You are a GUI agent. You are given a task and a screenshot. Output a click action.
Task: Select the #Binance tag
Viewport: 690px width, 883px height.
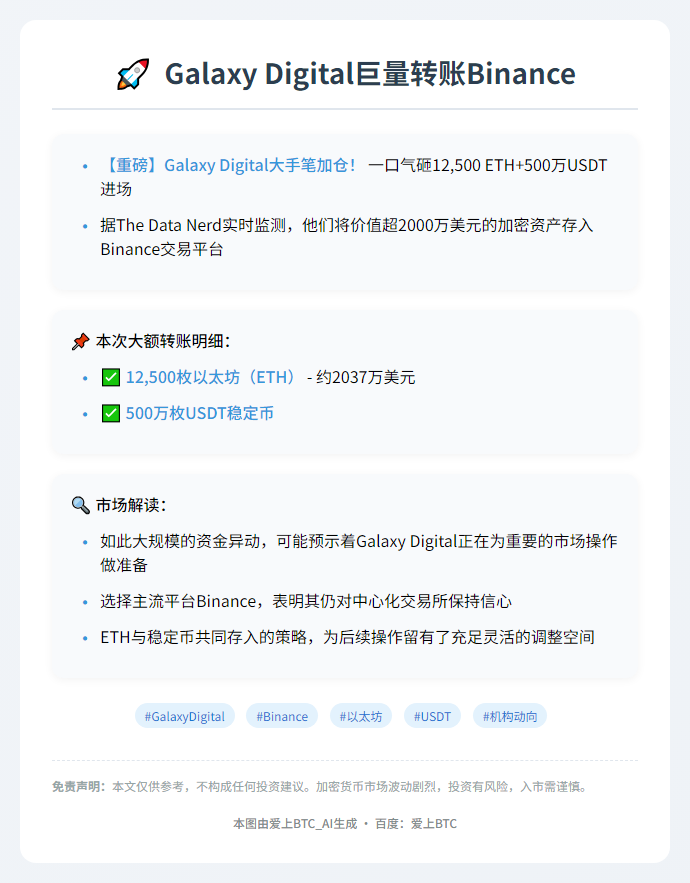(282, 716)
